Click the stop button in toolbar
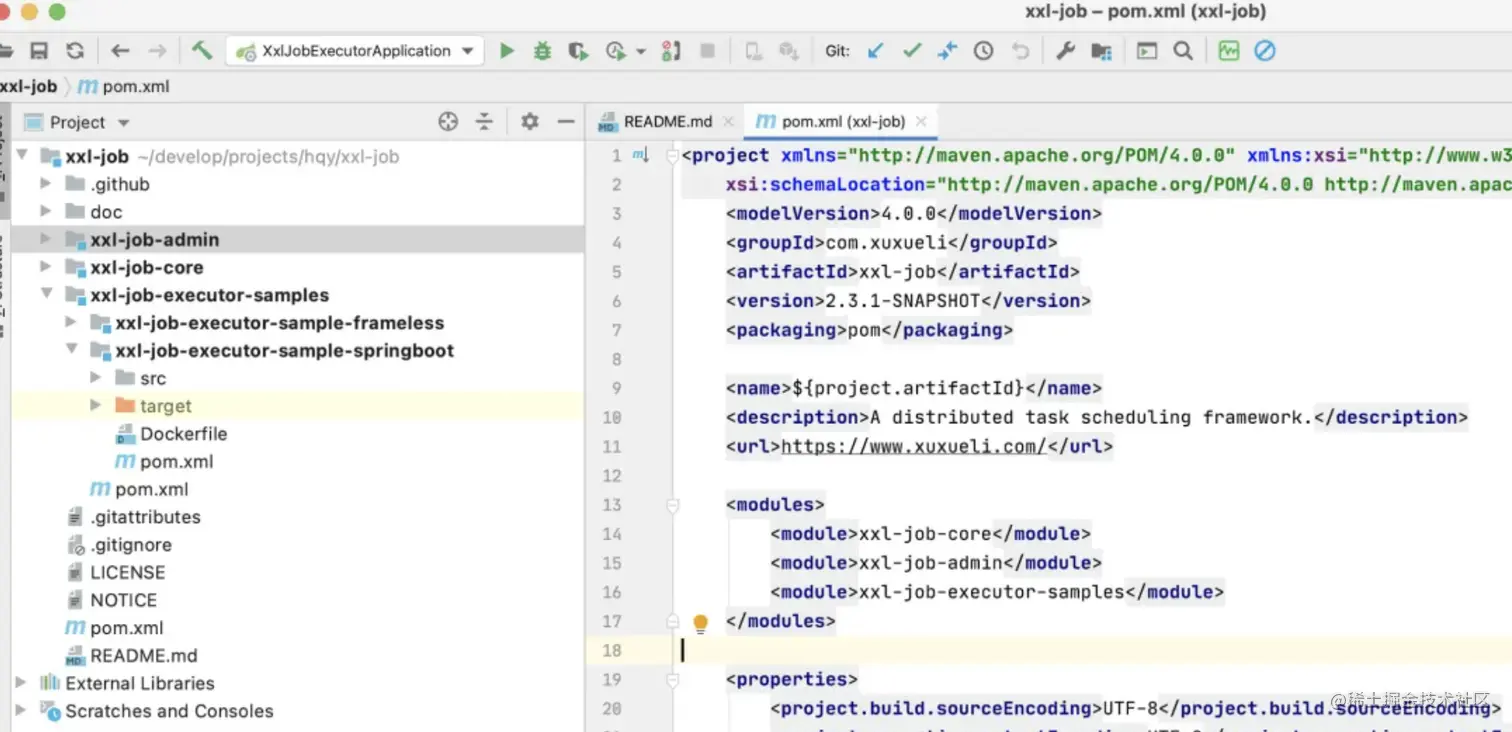The height and width of the screenshot is (732, 1512). click(708, 51)
